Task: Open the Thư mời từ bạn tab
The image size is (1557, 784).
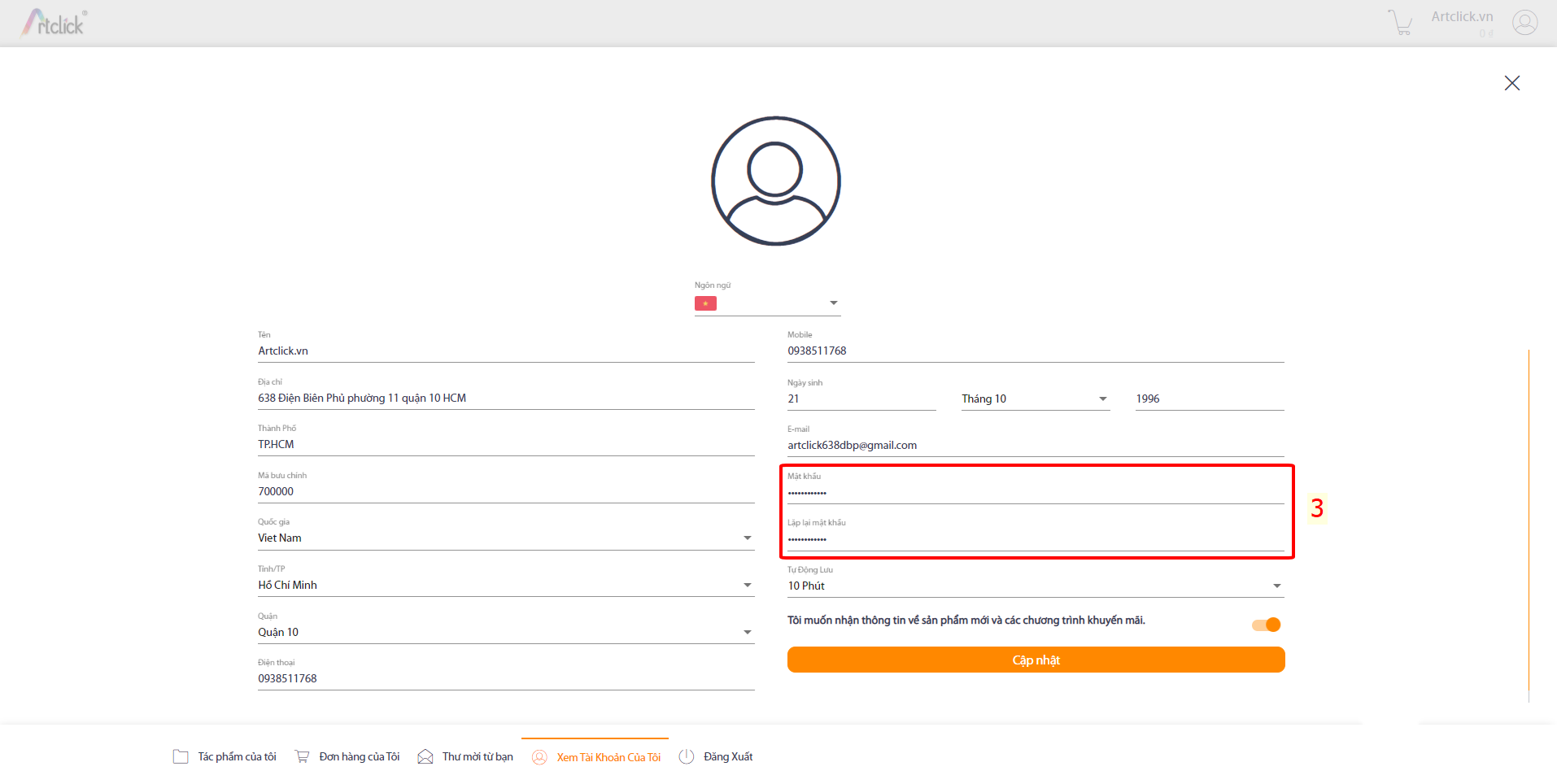Action: pyautogui.click(x=465, y=757)
